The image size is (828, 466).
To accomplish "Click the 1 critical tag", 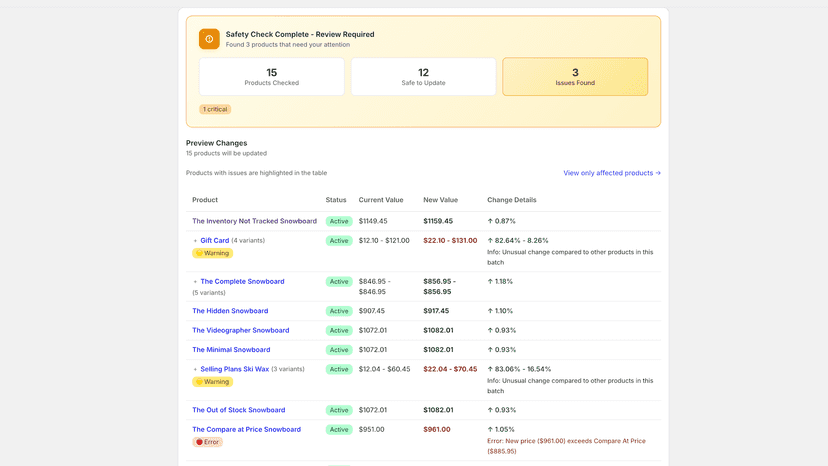I will 215,109.
